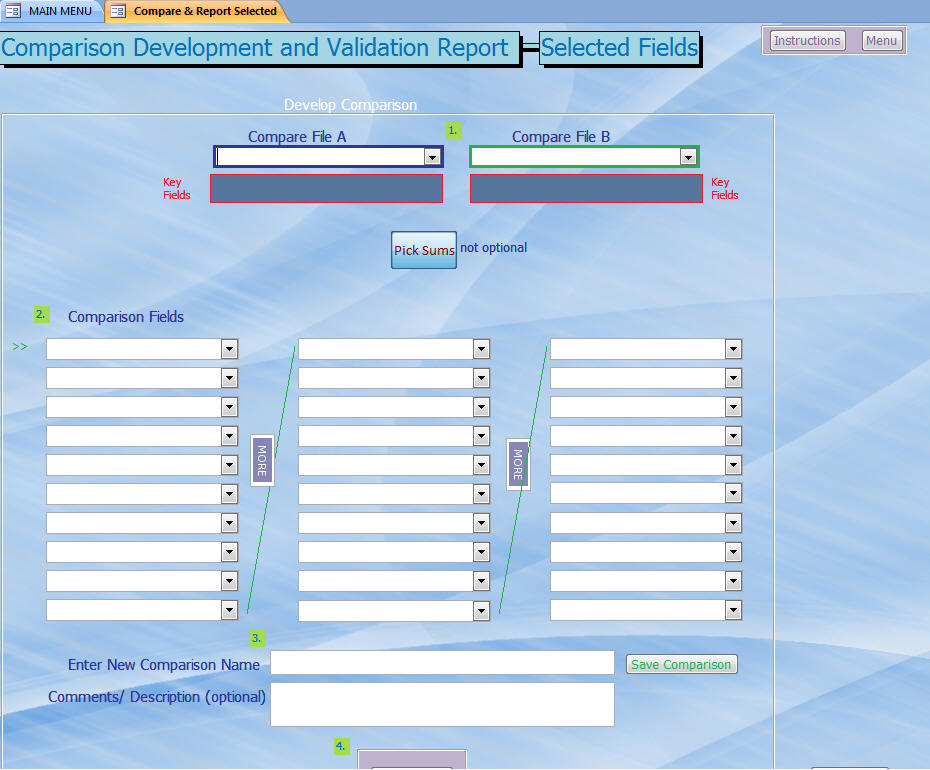Click in the Enter New Comparison Name field
Screen dimensions: 930x770
click(x=442, y=663)
